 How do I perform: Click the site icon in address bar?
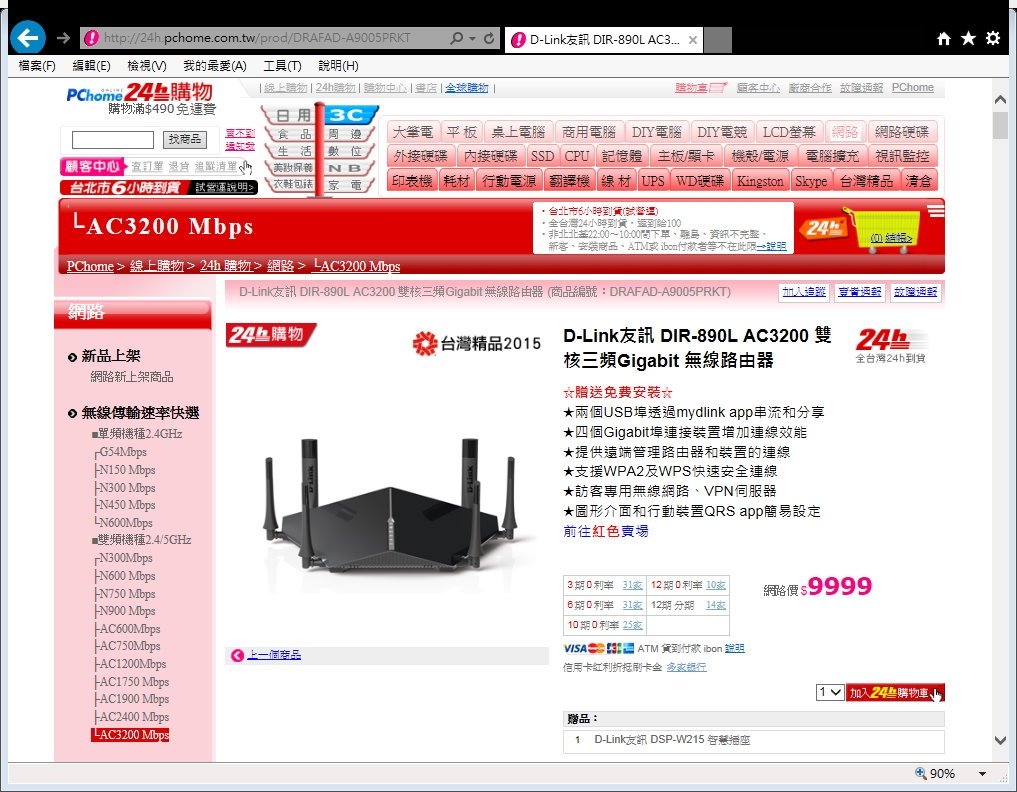pos(91,38)
